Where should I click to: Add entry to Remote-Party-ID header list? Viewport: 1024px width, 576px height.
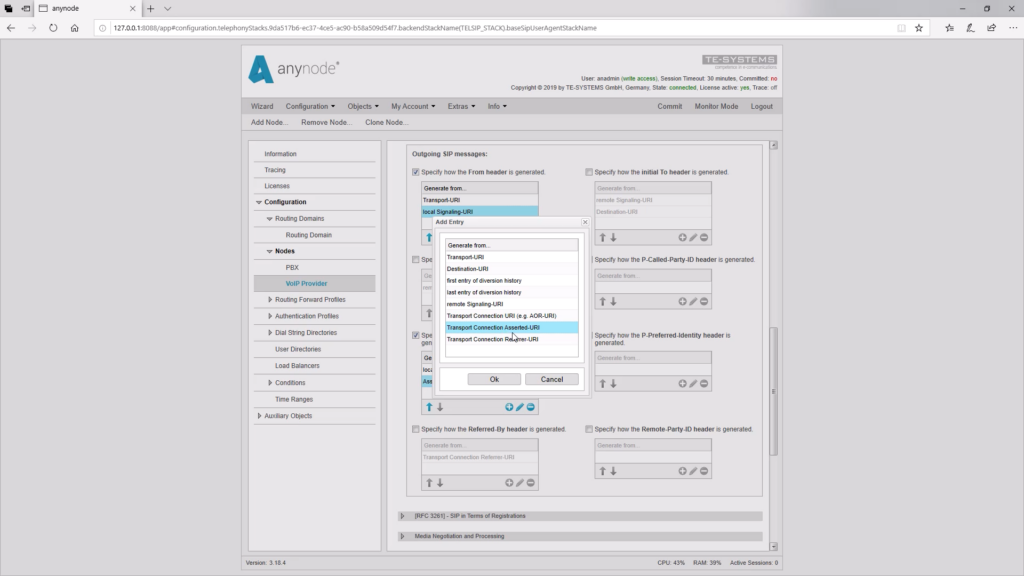pos(682,472)
